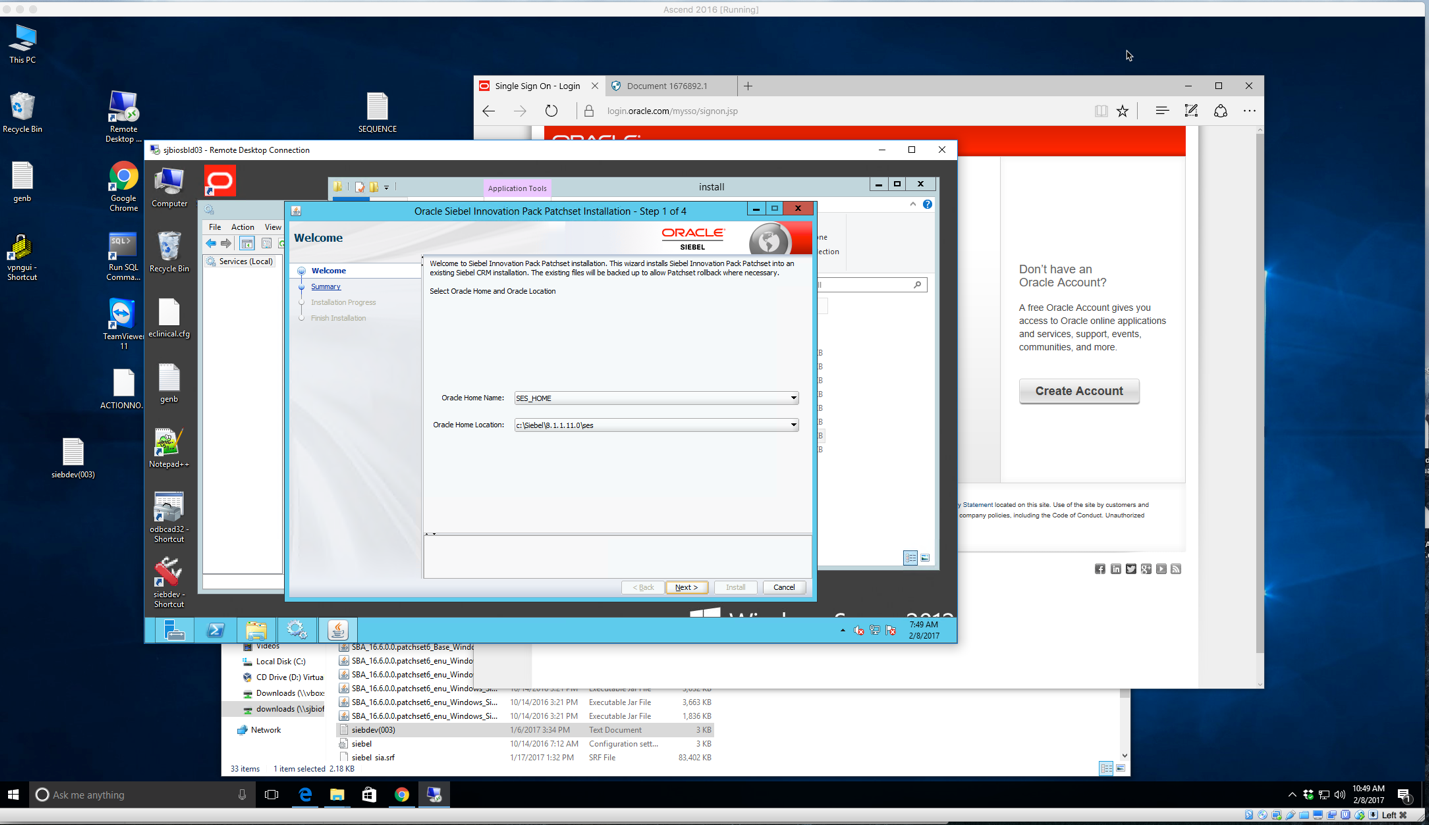
Task: Click host volume icon in system tray
Action: (x=1339, y=795)
